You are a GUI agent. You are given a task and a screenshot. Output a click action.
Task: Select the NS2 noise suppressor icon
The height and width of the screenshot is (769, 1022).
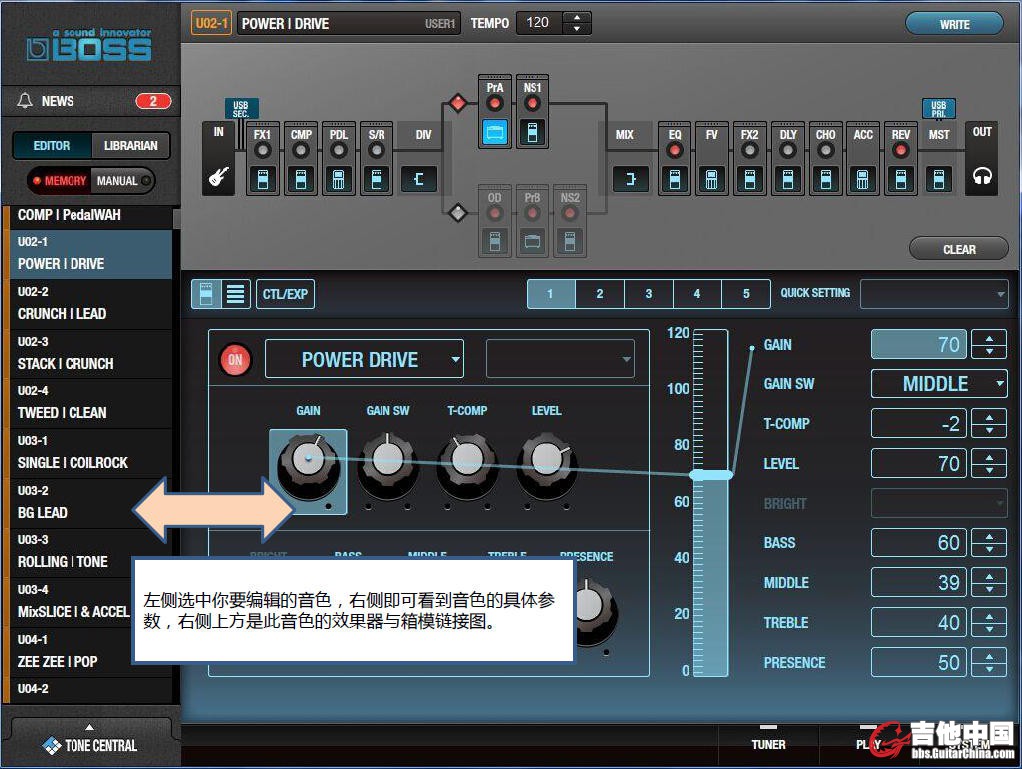tap(570, 242)
